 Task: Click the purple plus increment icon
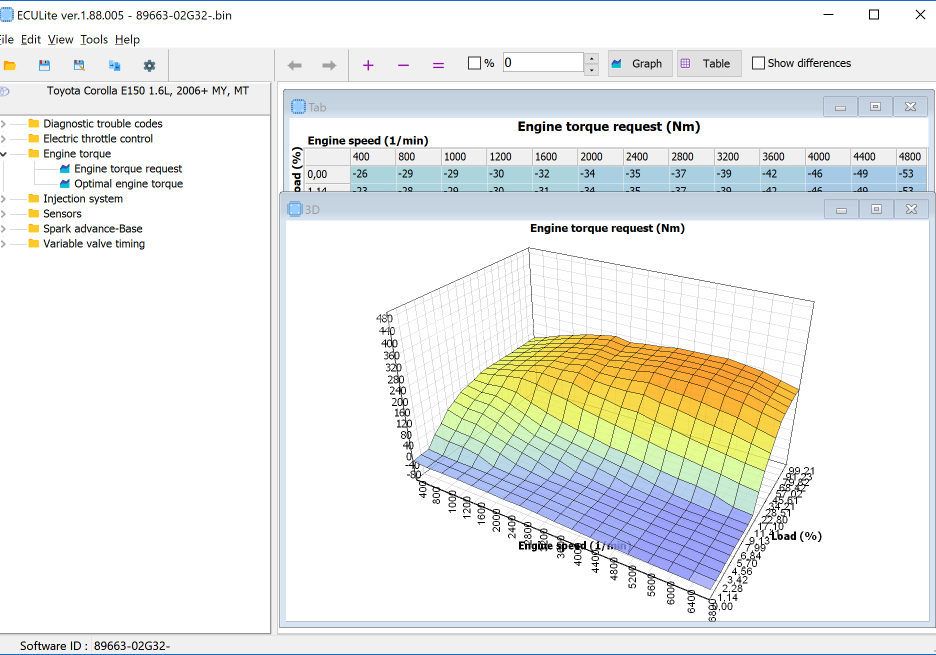click(x=368, y=65)
